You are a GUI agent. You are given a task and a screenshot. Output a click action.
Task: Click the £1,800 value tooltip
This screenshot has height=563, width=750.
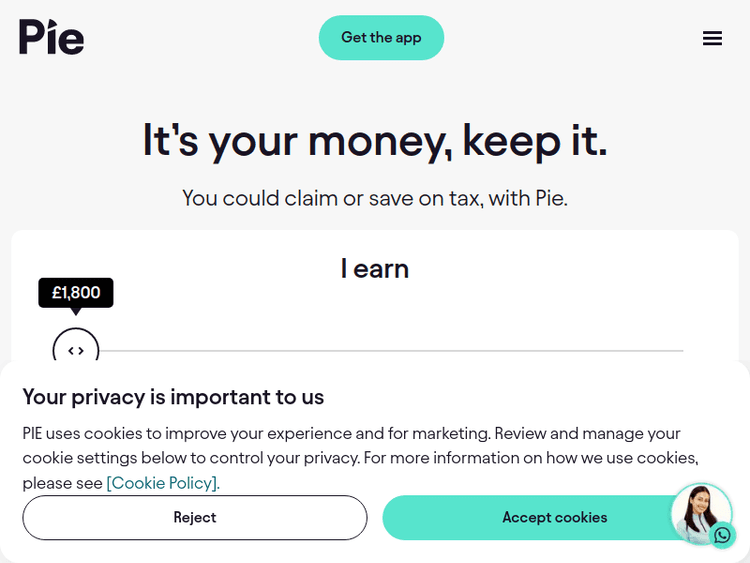coord(76,292)
